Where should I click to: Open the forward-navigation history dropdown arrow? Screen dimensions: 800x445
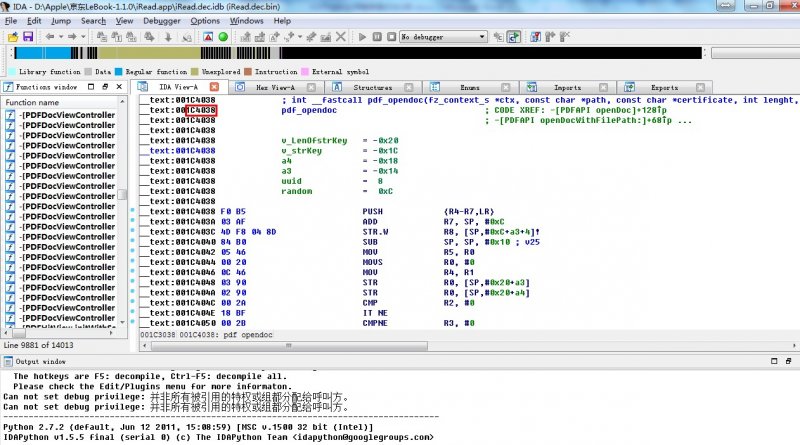click(83, 37)
